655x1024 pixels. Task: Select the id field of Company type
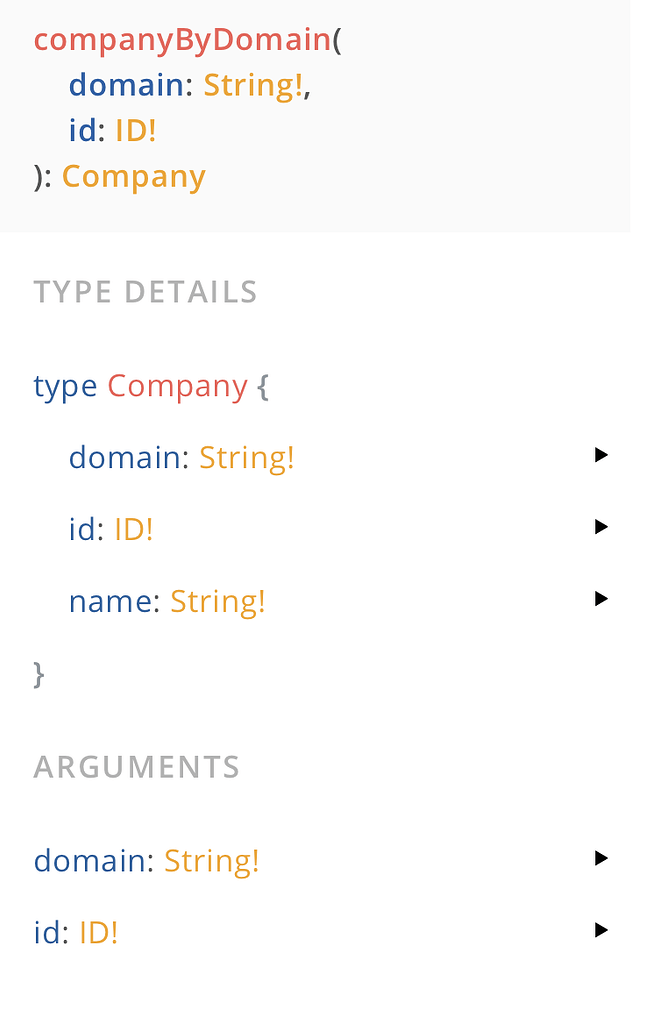(80, 528)
